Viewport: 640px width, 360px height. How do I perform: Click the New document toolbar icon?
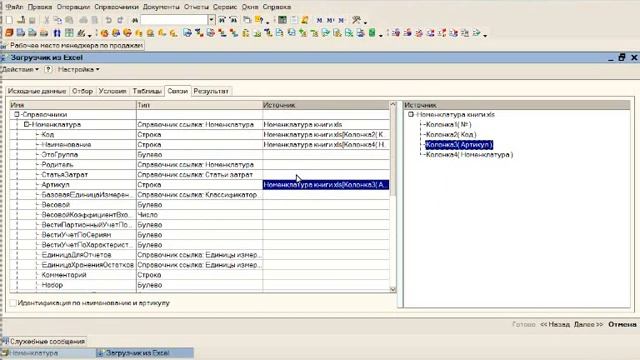9,20
